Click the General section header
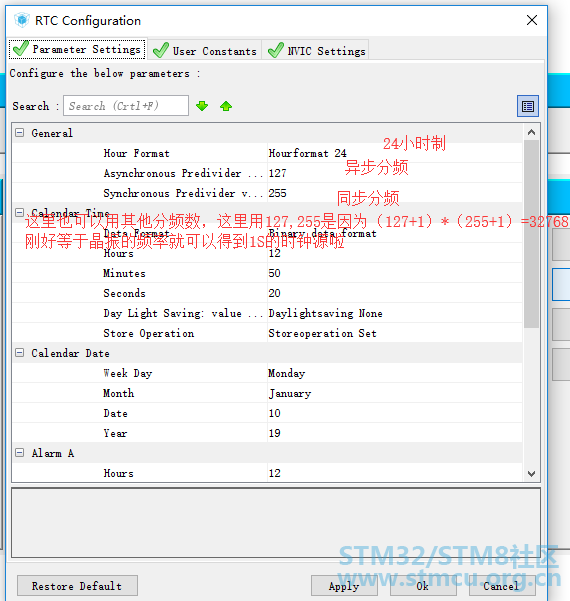The image size is (570, 601). point(52,133)
